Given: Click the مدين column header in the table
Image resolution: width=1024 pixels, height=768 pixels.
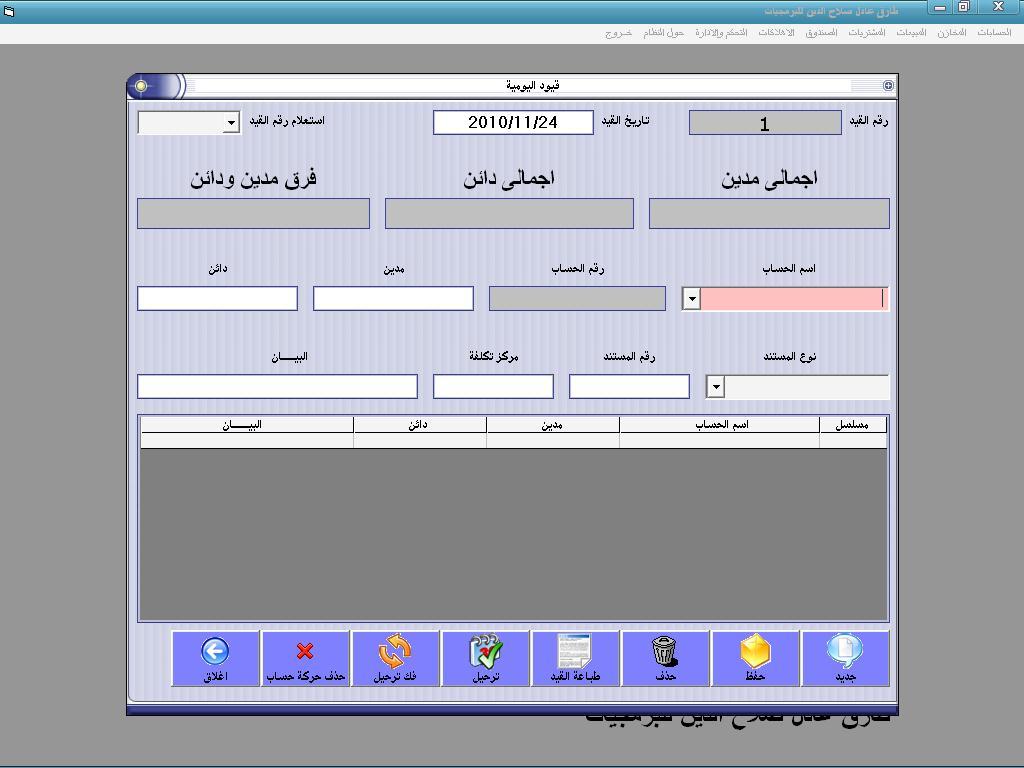Looking at the screenshot, I should tap(552, 424).
